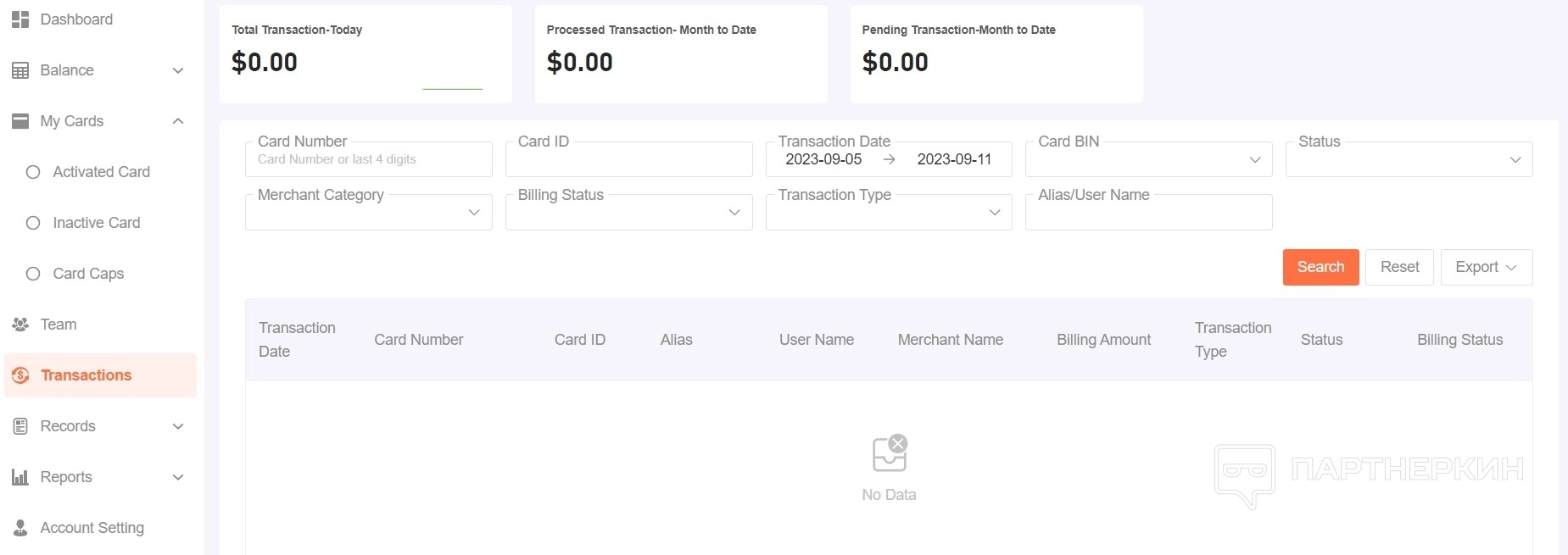Click the Account Setting user icon
The width and height of the screenshot is (1568, 555).
click(20, 528)
